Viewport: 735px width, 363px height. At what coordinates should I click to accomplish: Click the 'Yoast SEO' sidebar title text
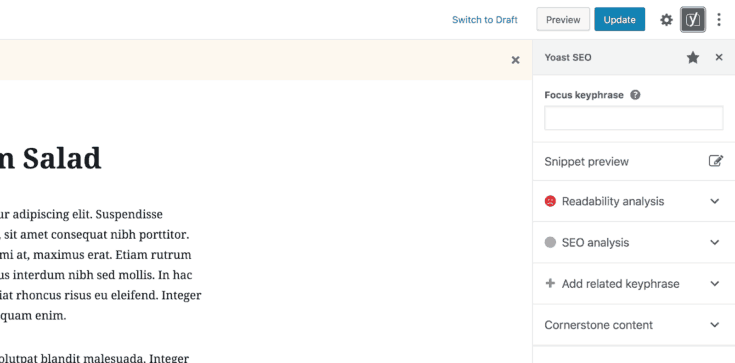(x=568, y=58)
